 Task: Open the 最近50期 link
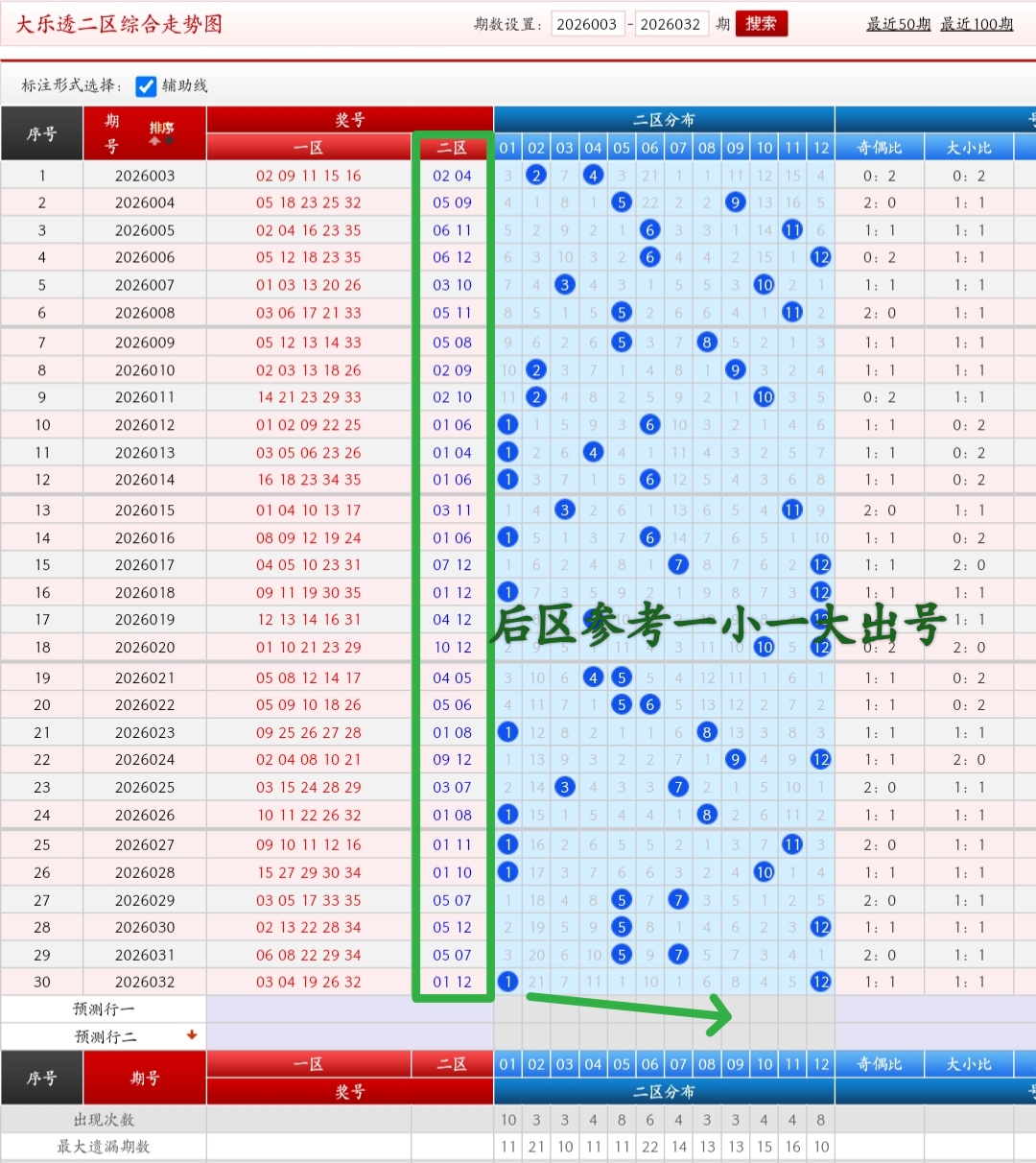[x=898, y=24]
